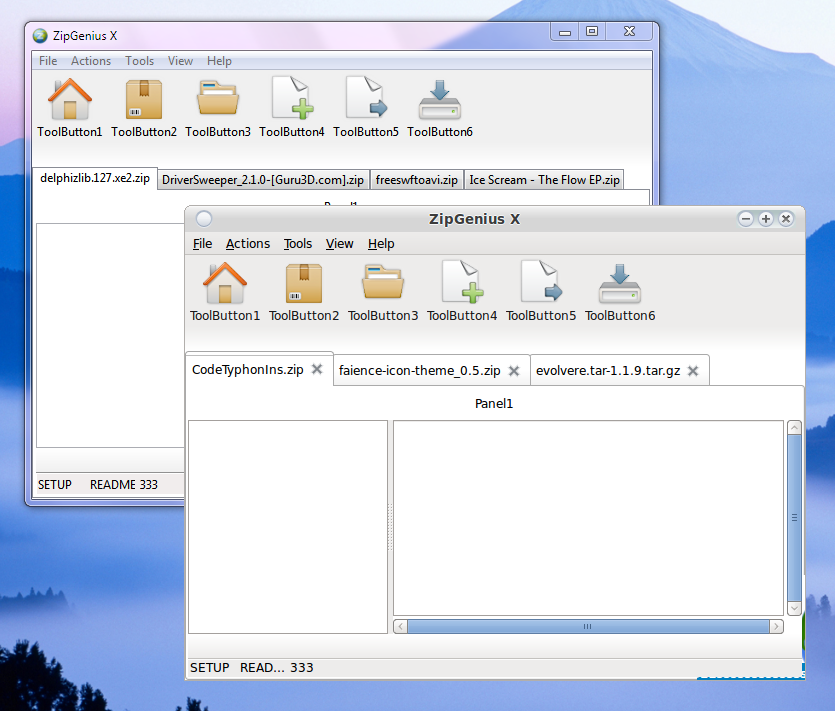Select delphizlib.127.xe2.zip tab in back window

(95, 178)
